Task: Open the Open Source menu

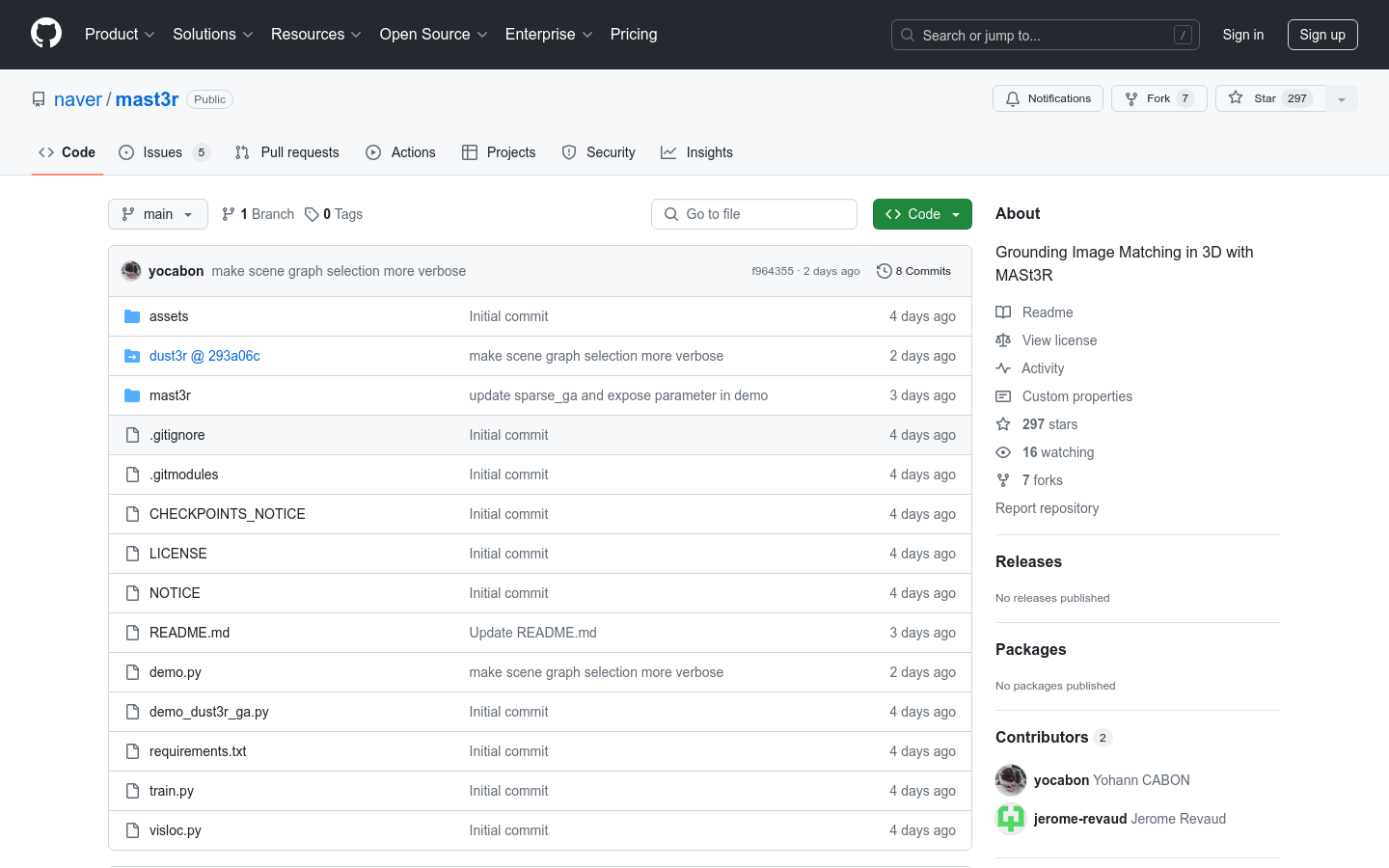Action: coord(433,34)
